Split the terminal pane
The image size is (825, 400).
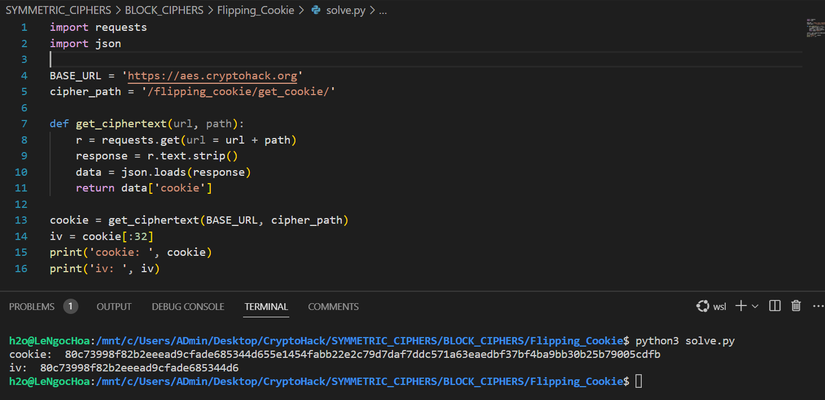coord(774,306)
